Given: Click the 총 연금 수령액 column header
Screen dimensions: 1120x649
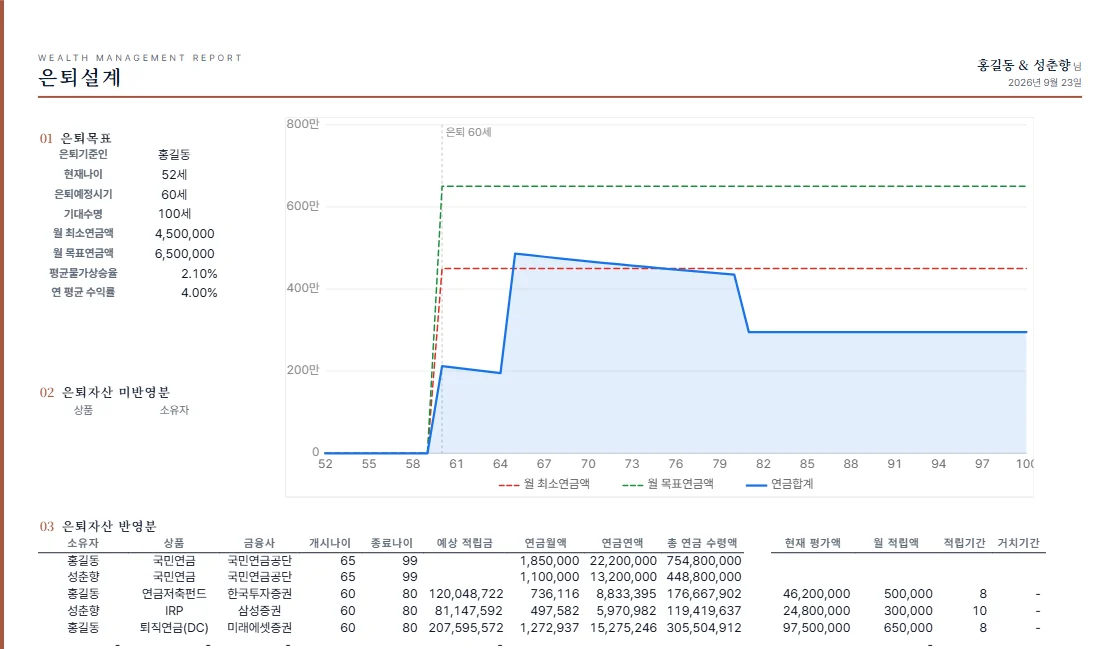Looking at the screenshot, I should [x=702, y=543].
